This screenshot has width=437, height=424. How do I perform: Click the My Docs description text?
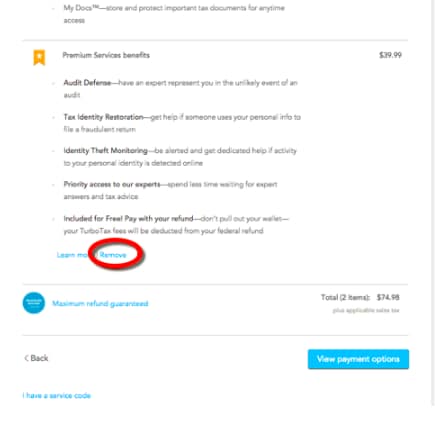[174, 14]
